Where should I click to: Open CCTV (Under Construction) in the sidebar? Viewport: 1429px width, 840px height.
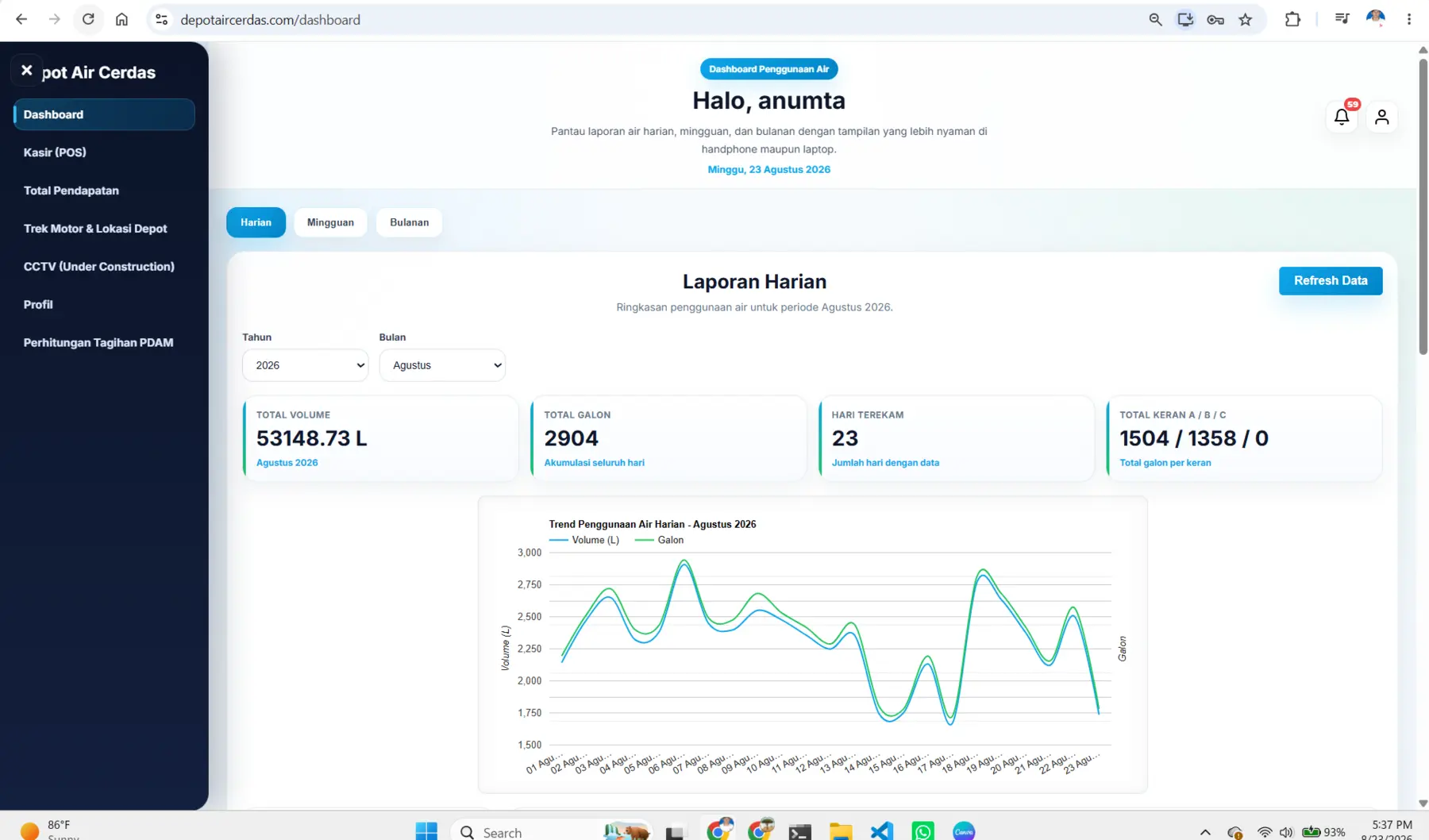104,267
